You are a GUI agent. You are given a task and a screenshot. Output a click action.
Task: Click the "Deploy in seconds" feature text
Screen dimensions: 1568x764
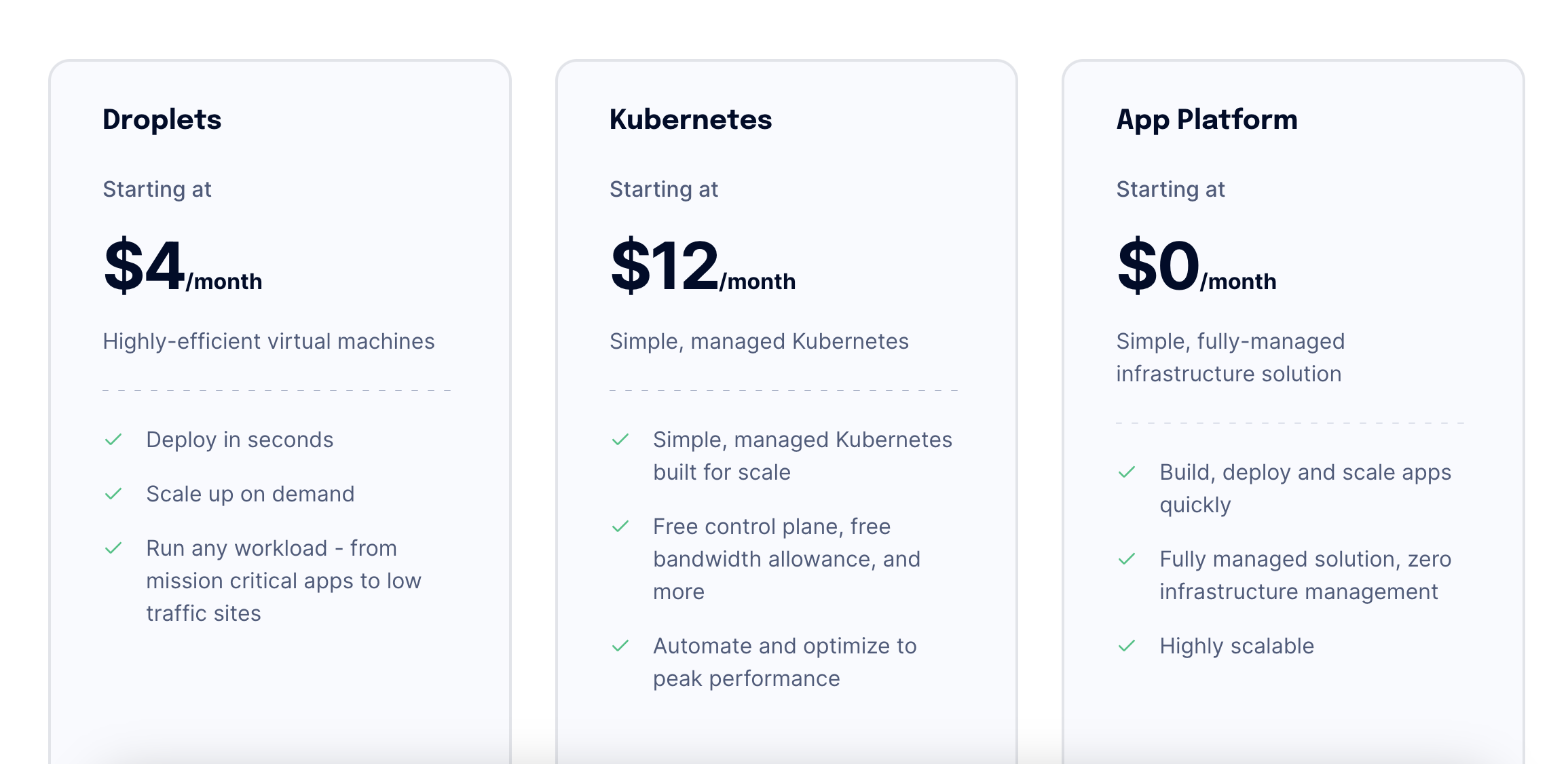240,440
